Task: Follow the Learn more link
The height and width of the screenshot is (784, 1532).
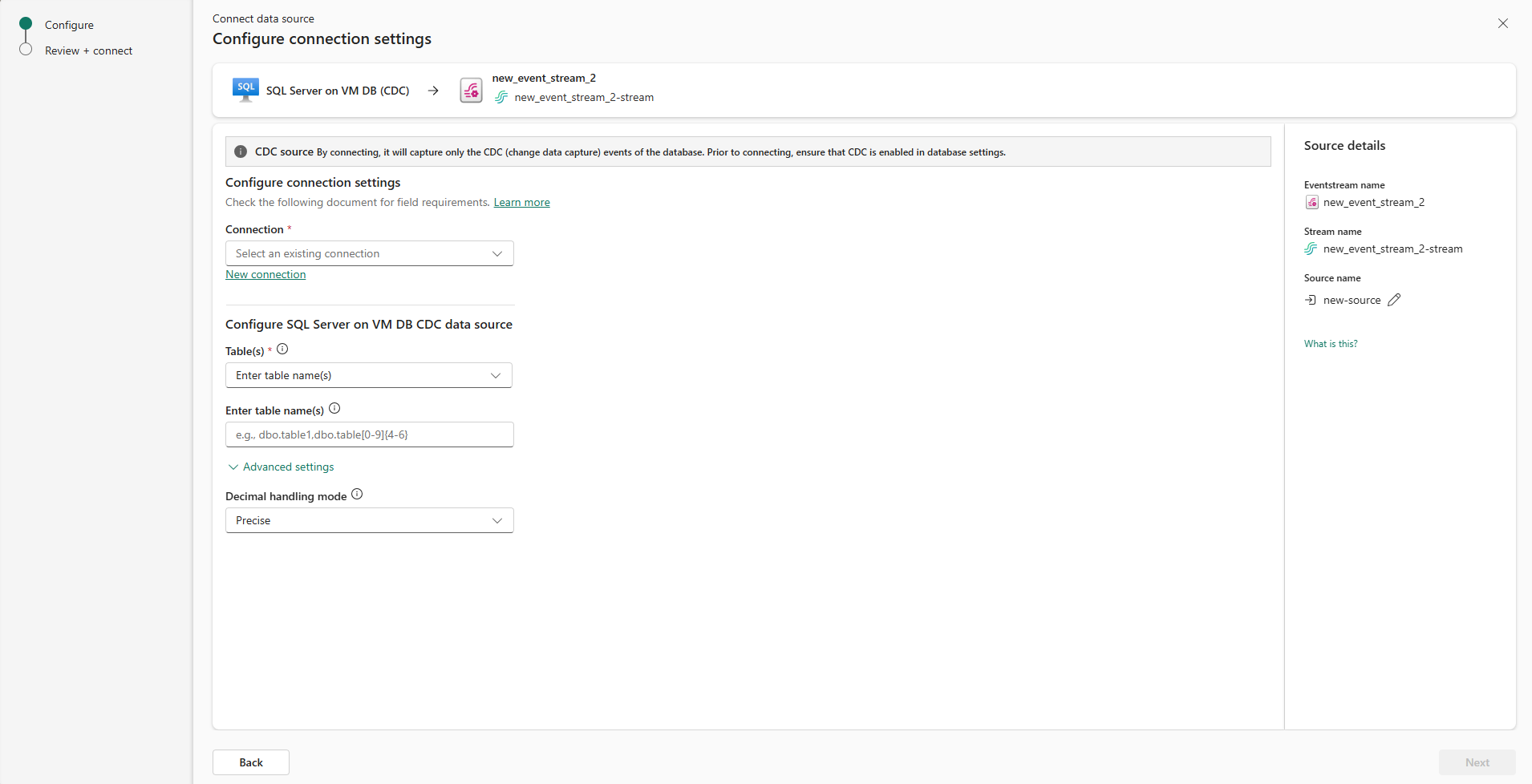Action: (521, 202)
